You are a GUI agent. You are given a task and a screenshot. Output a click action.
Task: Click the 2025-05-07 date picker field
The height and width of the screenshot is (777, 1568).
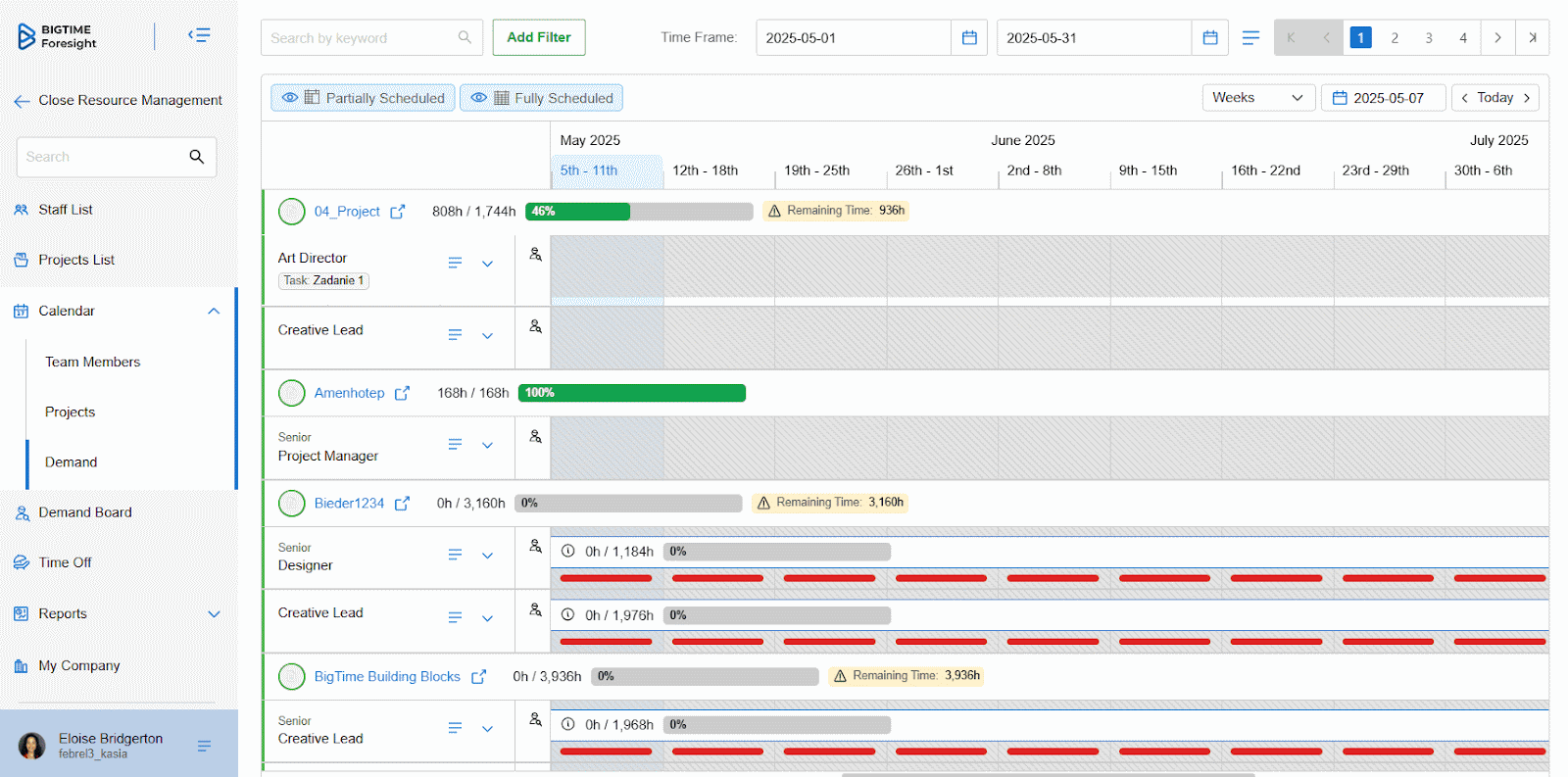(1384, 98)
